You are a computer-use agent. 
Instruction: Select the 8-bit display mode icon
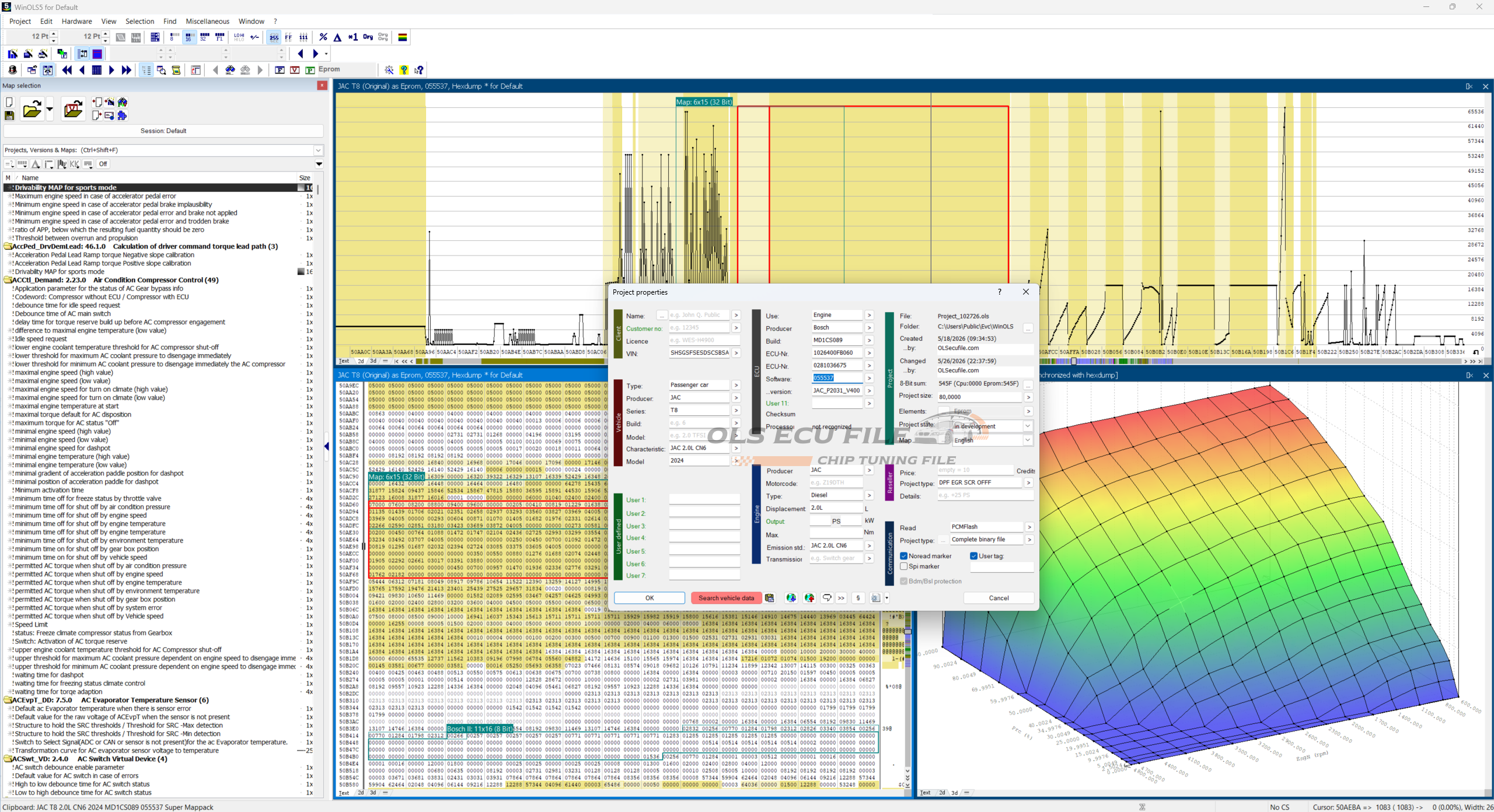[x=174, y=37]
